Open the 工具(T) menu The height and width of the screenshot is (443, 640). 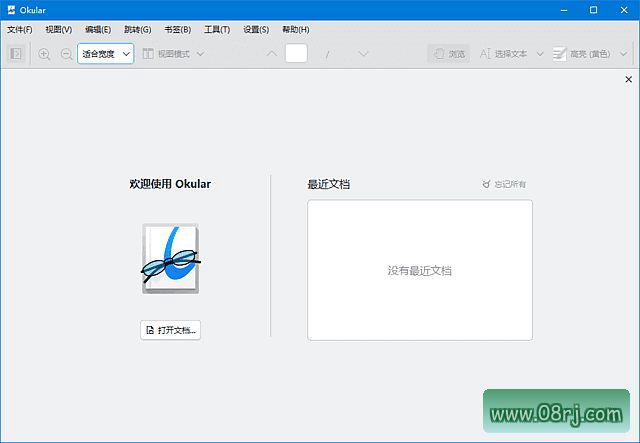pos(217,29)
